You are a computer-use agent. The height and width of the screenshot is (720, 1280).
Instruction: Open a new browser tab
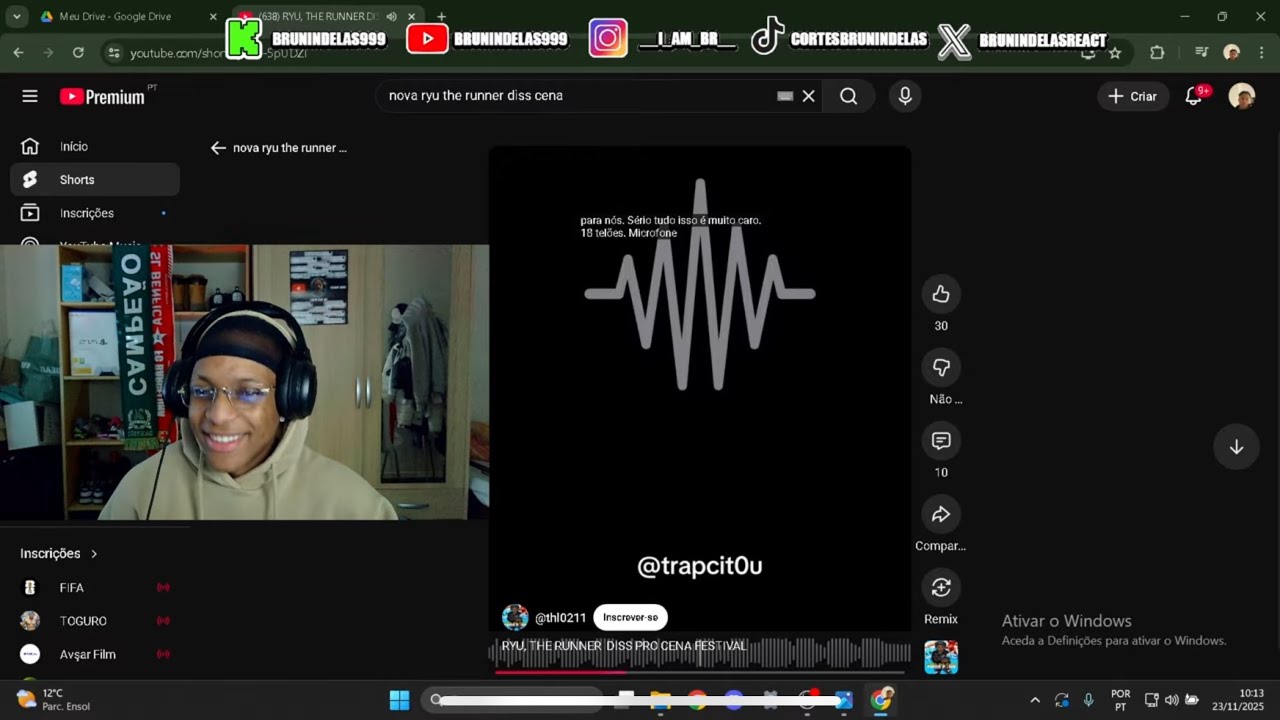click(x=441, y=17)
